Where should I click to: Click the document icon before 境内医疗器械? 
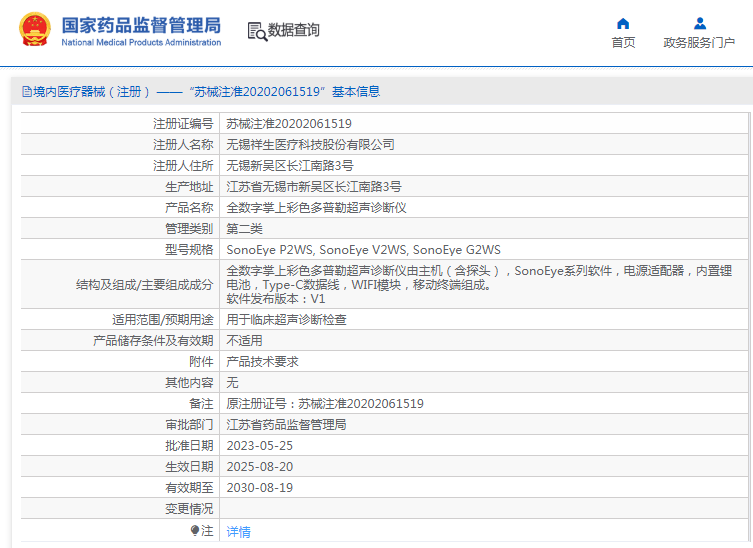(26, 92)
